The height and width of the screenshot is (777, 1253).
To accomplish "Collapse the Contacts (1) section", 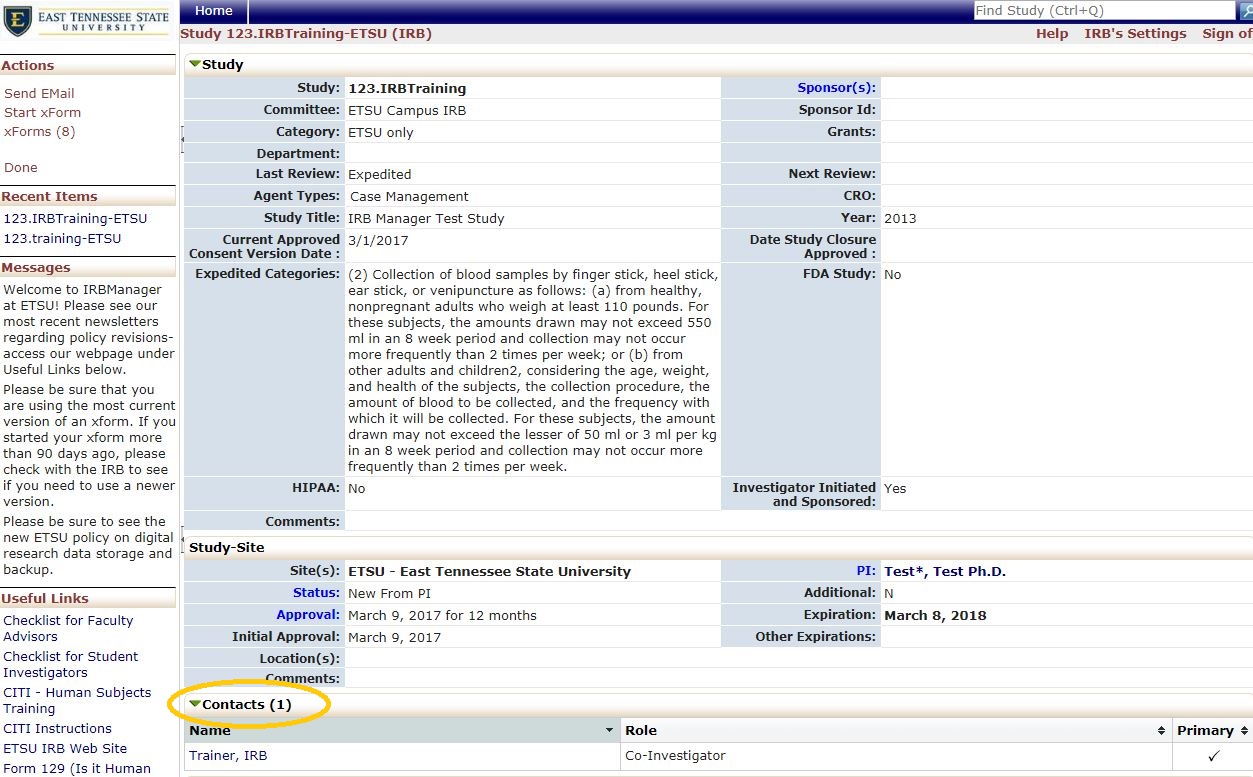I will coord(195,704).
